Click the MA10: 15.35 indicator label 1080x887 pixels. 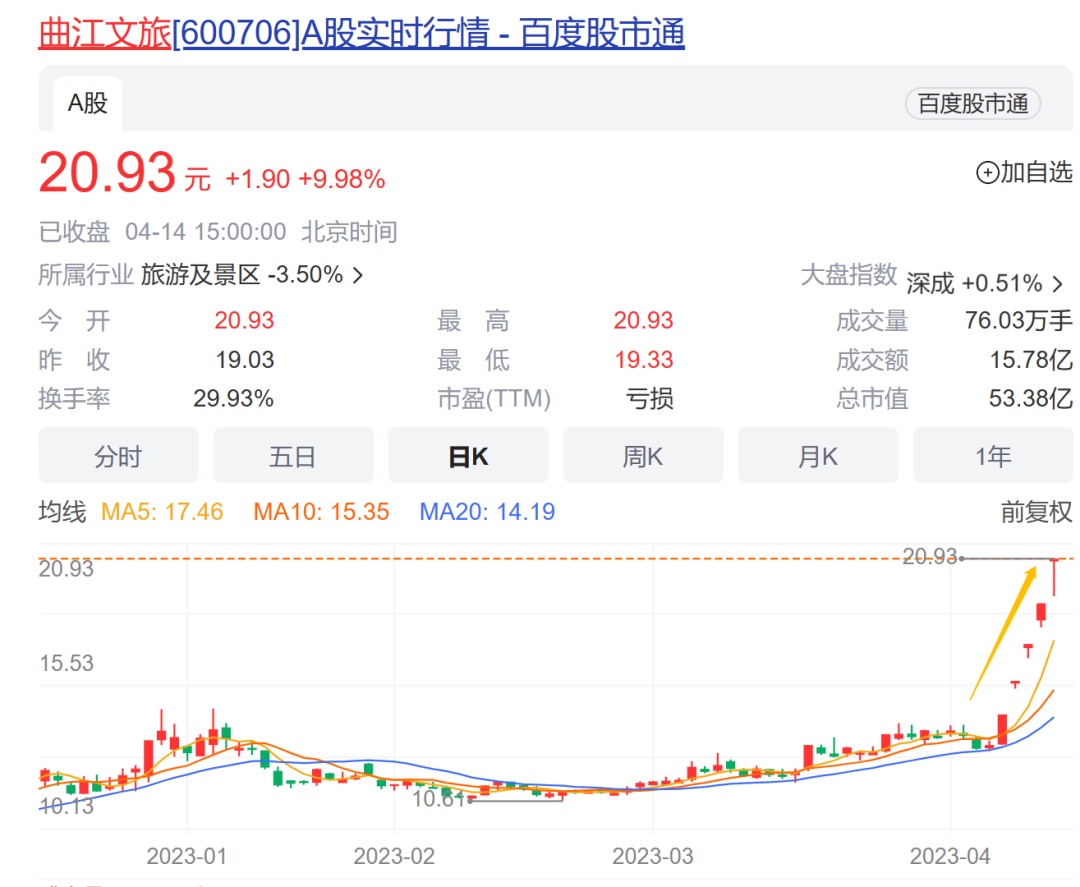(322, 512)
